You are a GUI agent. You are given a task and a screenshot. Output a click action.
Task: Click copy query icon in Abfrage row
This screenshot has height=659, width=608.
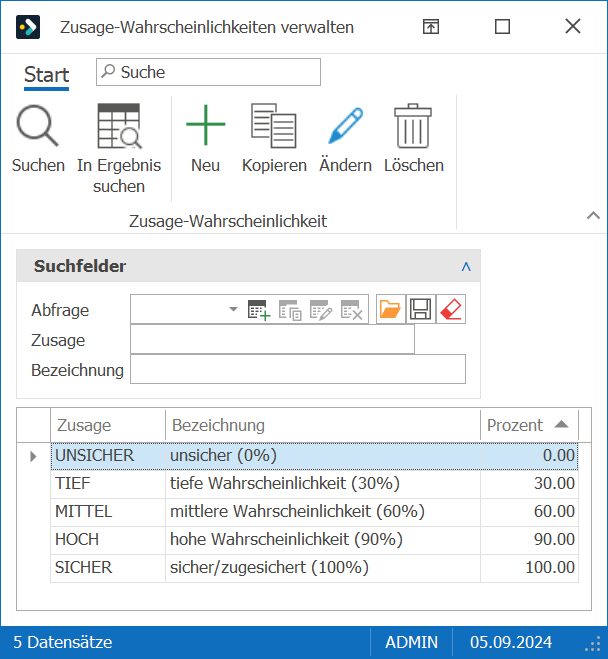click(x=290, y=310)
